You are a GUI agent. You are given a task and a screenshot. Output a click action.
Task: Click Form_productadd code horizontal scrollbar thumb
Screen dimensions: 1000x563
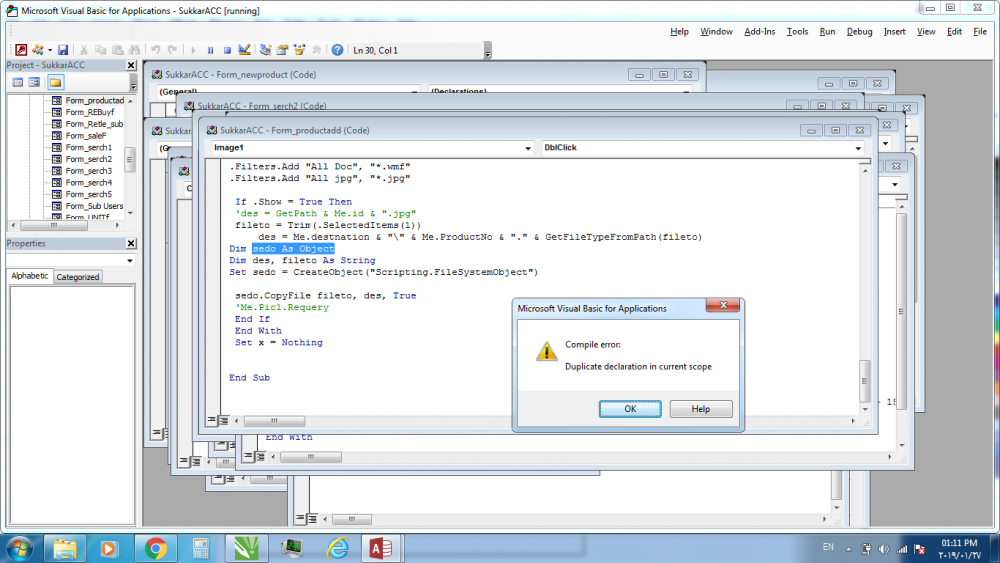pos(274,421)
